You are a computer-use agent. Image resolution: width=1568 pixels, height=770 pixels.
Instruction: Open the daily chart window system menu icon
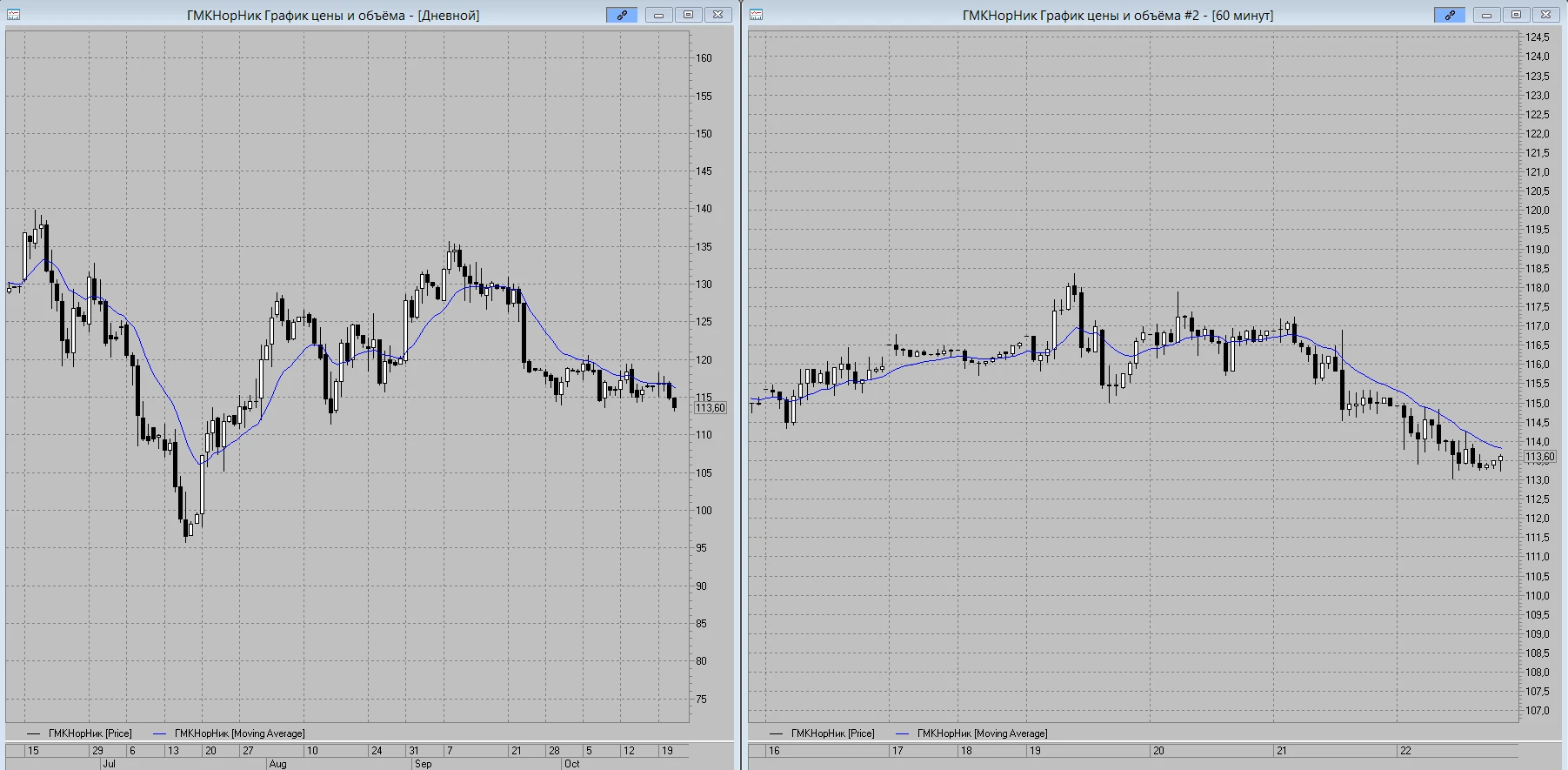point(14,15)
